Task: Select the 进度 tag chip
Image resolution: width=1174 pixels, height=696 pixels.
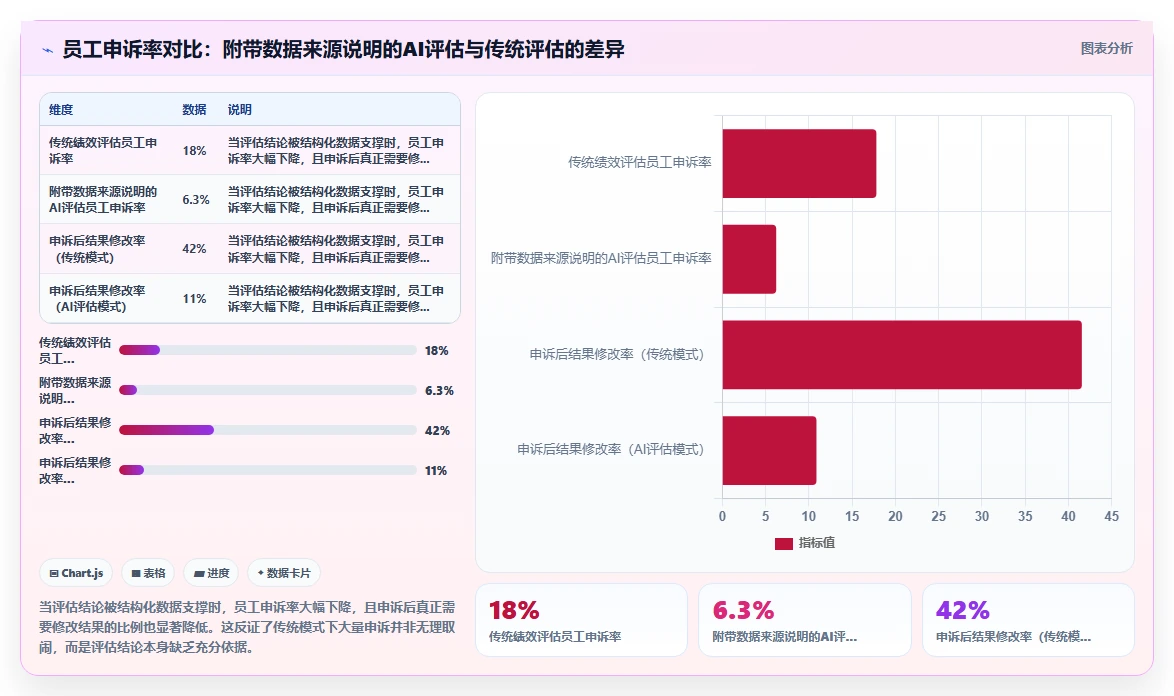Action: coord(211,573)
